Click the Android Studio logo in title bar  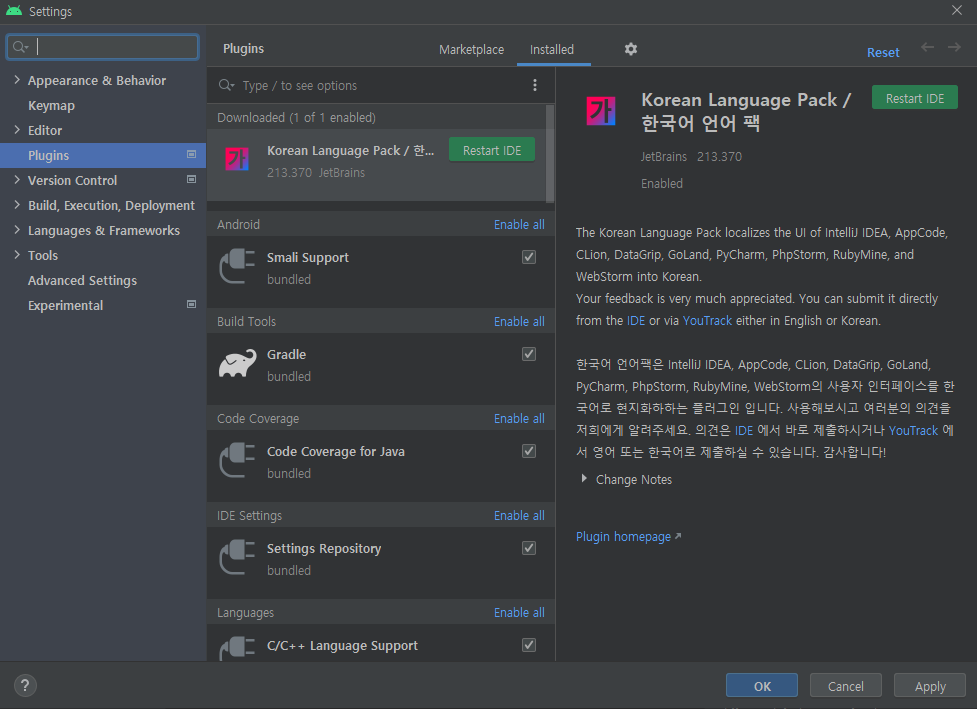14,11
